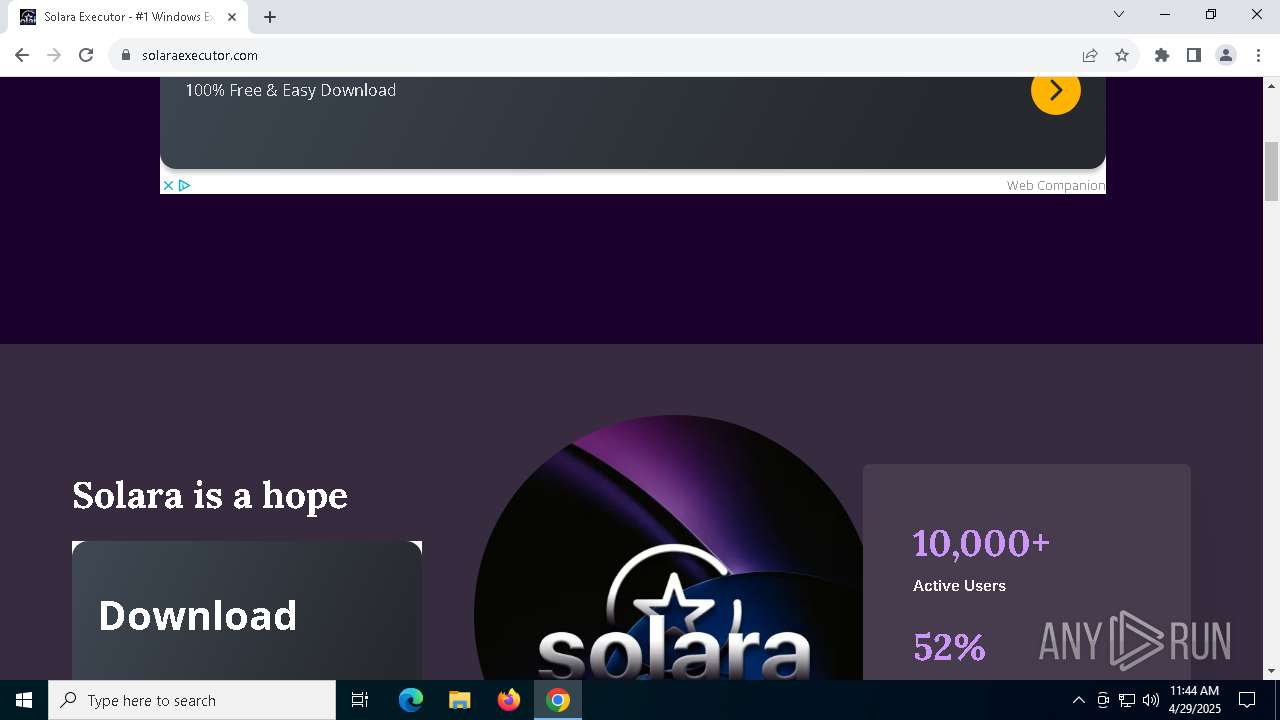Click the Solara is a hope heading
Screen dimensions: 1280x720
pos(210,496)
